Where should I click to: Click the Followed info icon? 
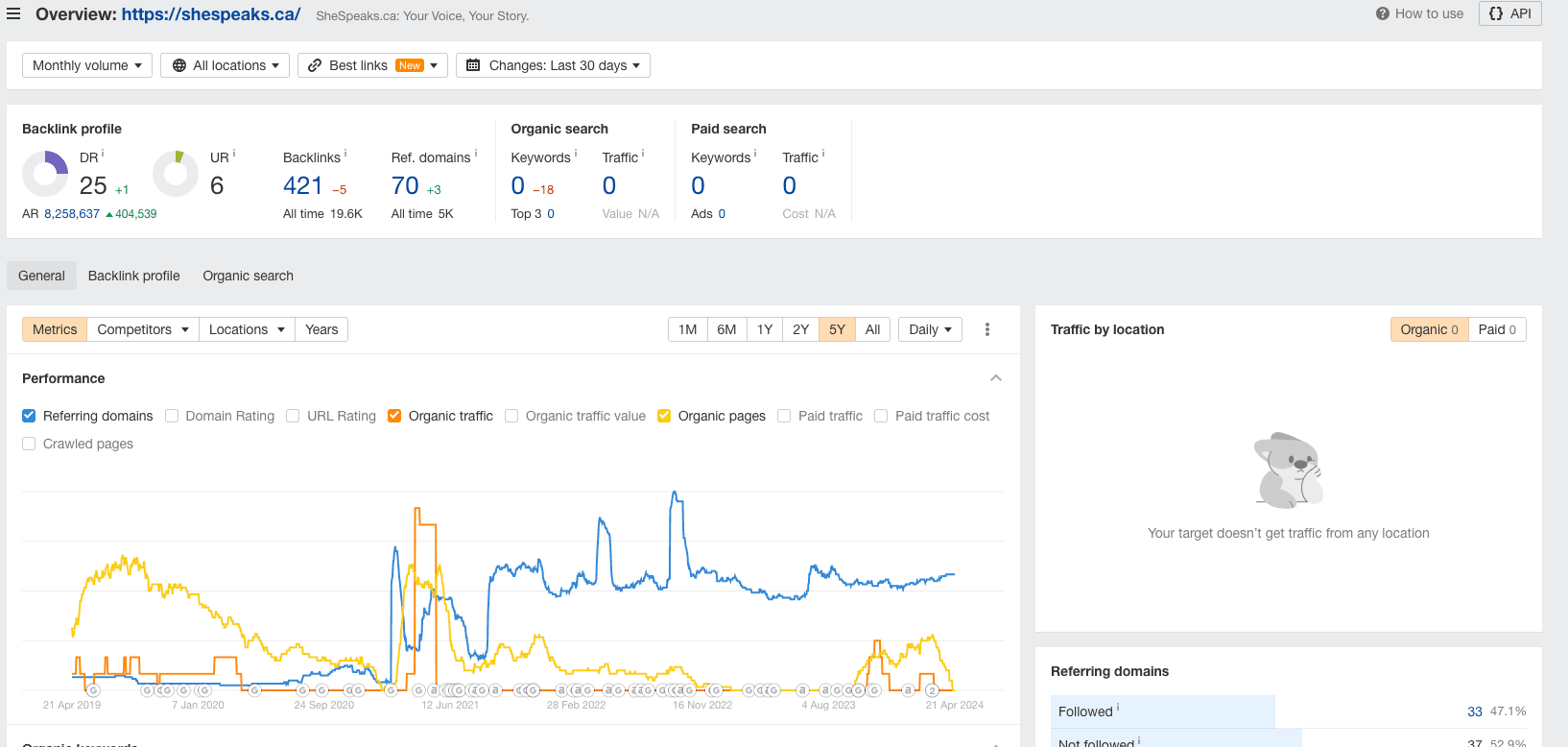click(1118, 708)
